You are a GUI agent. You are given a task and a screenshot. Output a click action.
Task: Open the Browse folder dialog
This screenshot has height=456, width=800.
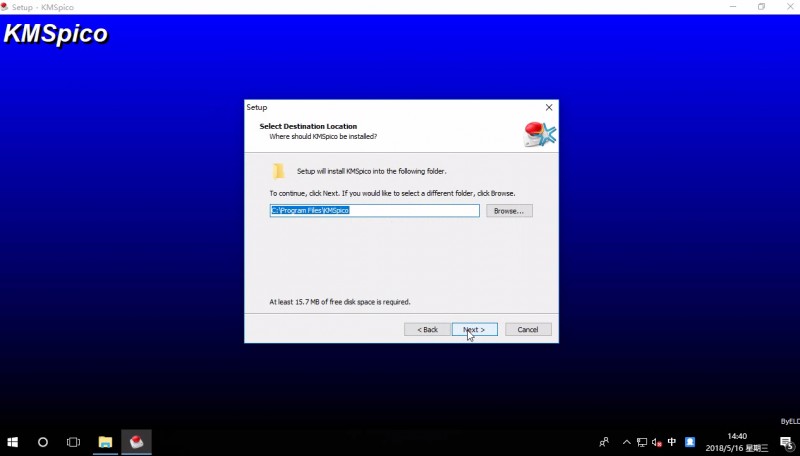click(x=509, y=211)
